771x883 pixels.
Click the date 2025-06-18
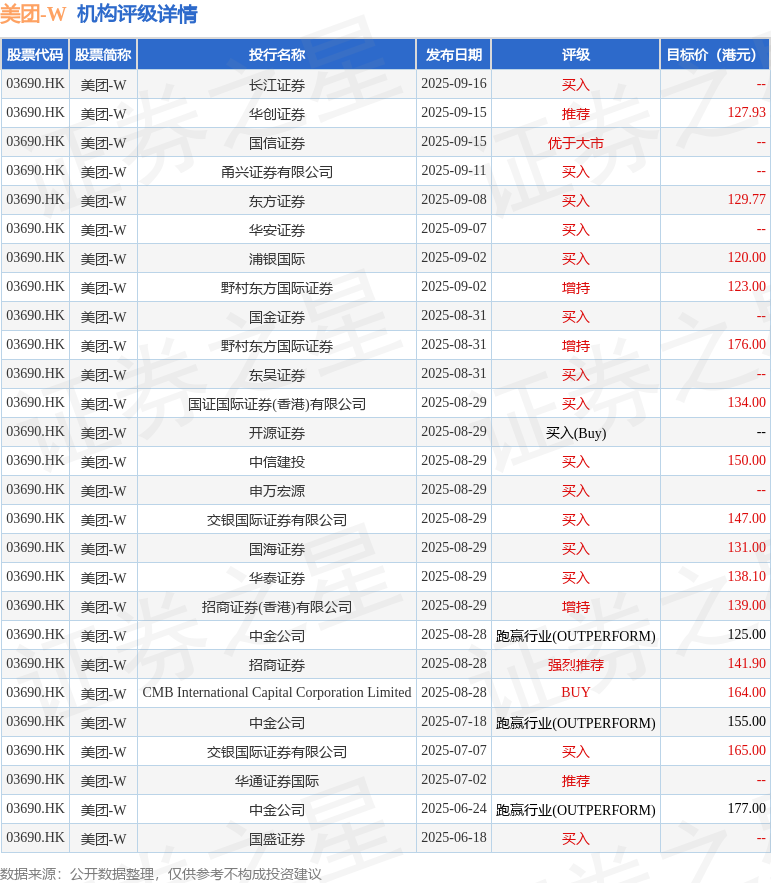[x=453, y=837]
